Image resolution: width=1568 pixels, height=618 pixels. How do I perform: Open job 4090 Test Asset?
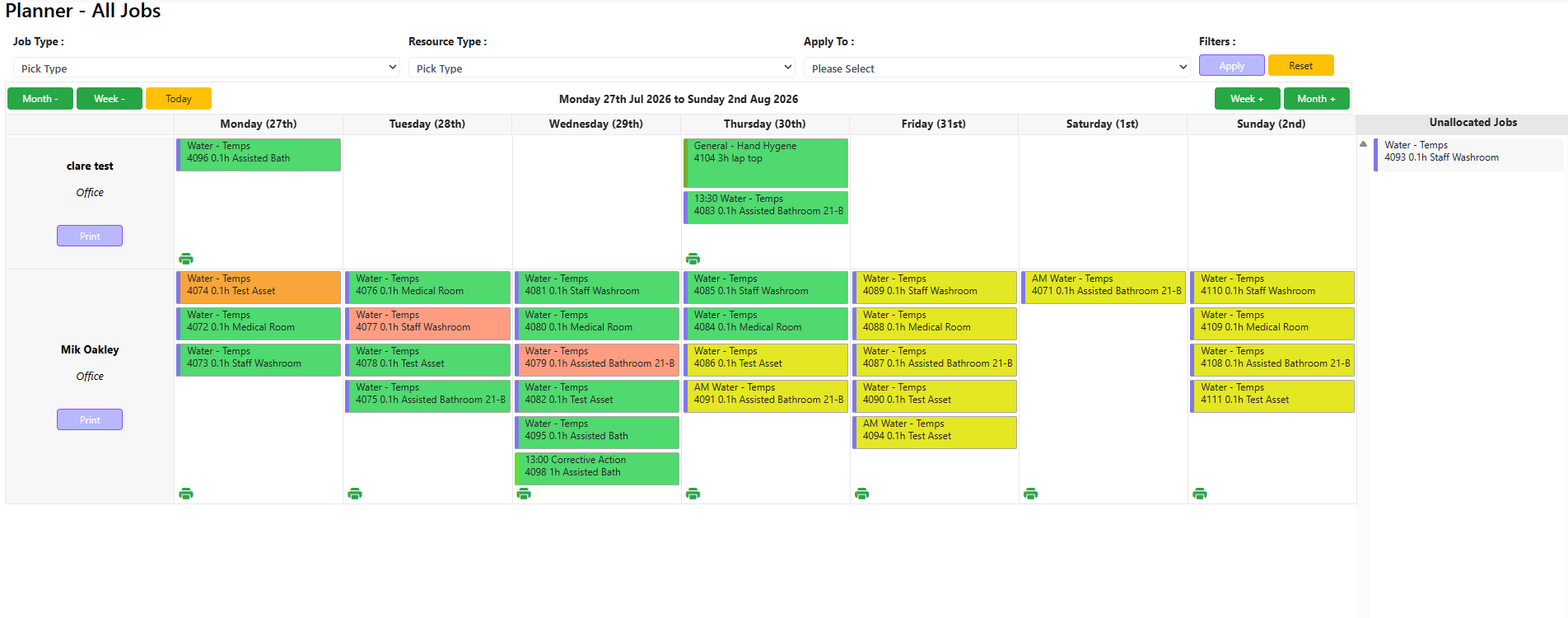pyautogui.click(x=934, y=396)
